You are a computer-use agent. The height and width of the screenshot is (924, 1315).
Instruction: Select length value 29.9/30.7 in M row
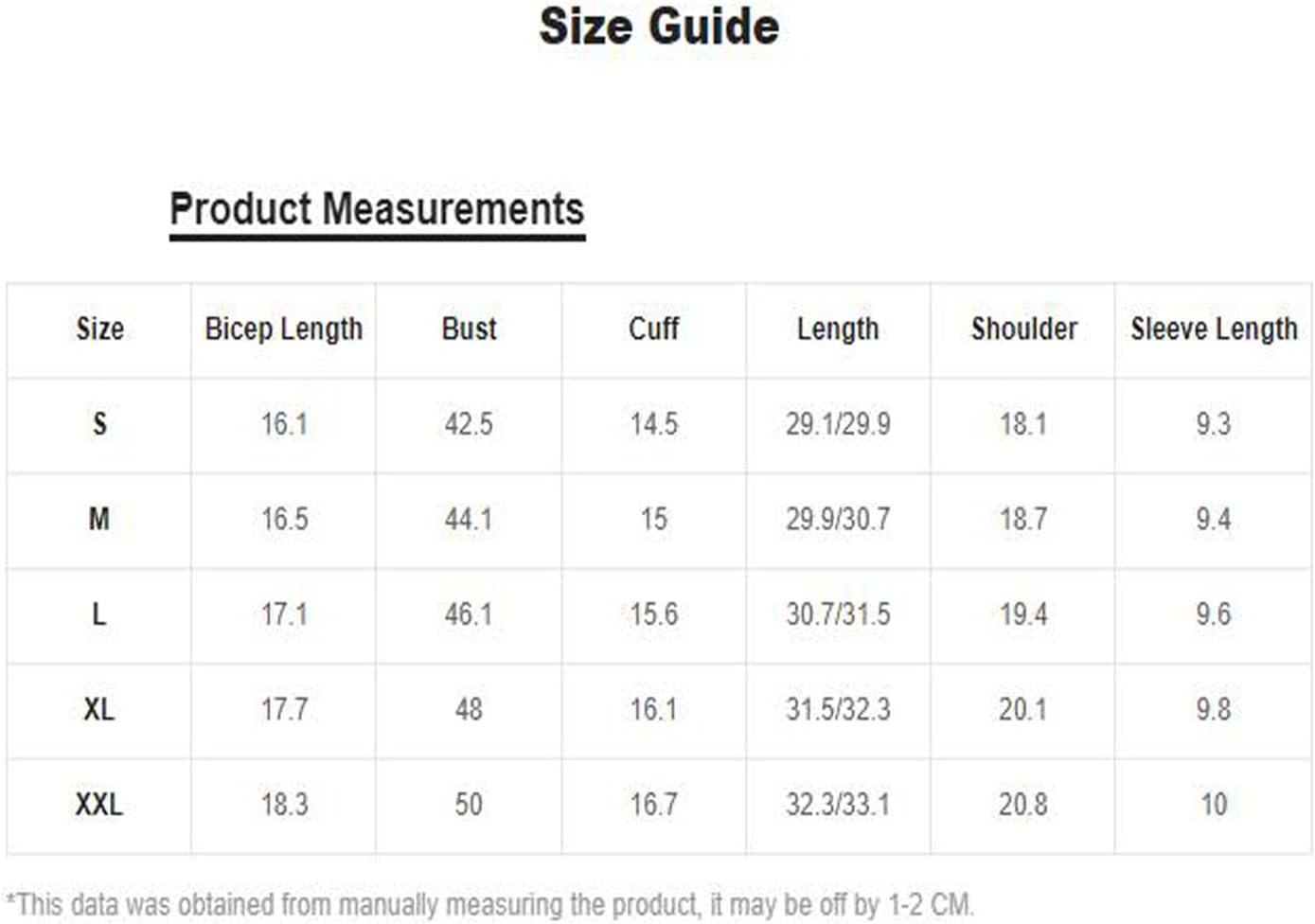pyautogui.click(x=838, y=519)
